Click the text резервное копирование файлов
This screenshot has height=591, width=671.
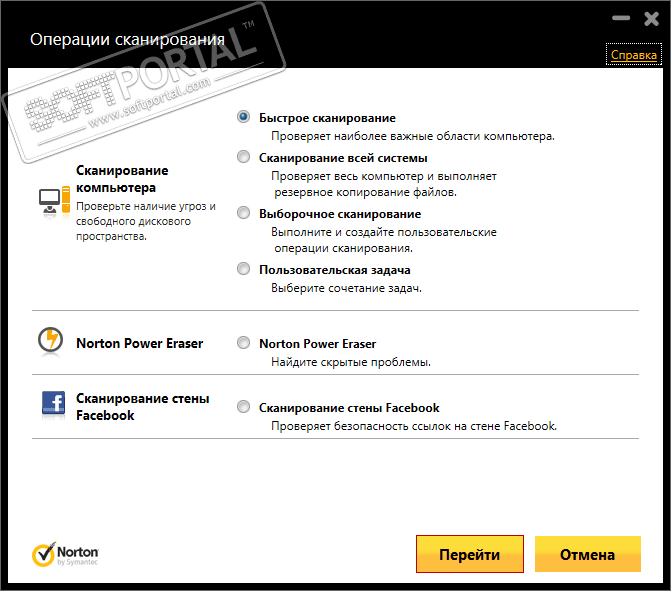click(x=365, y=192)
